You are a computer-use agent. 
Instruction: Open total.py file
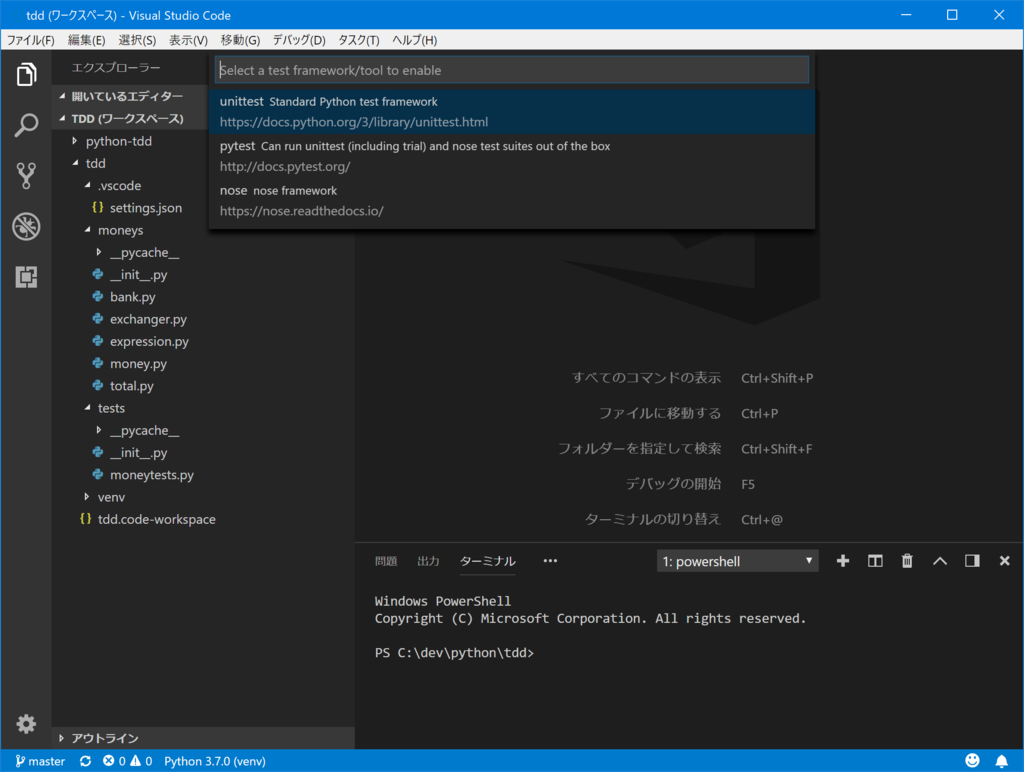point(132,386)
